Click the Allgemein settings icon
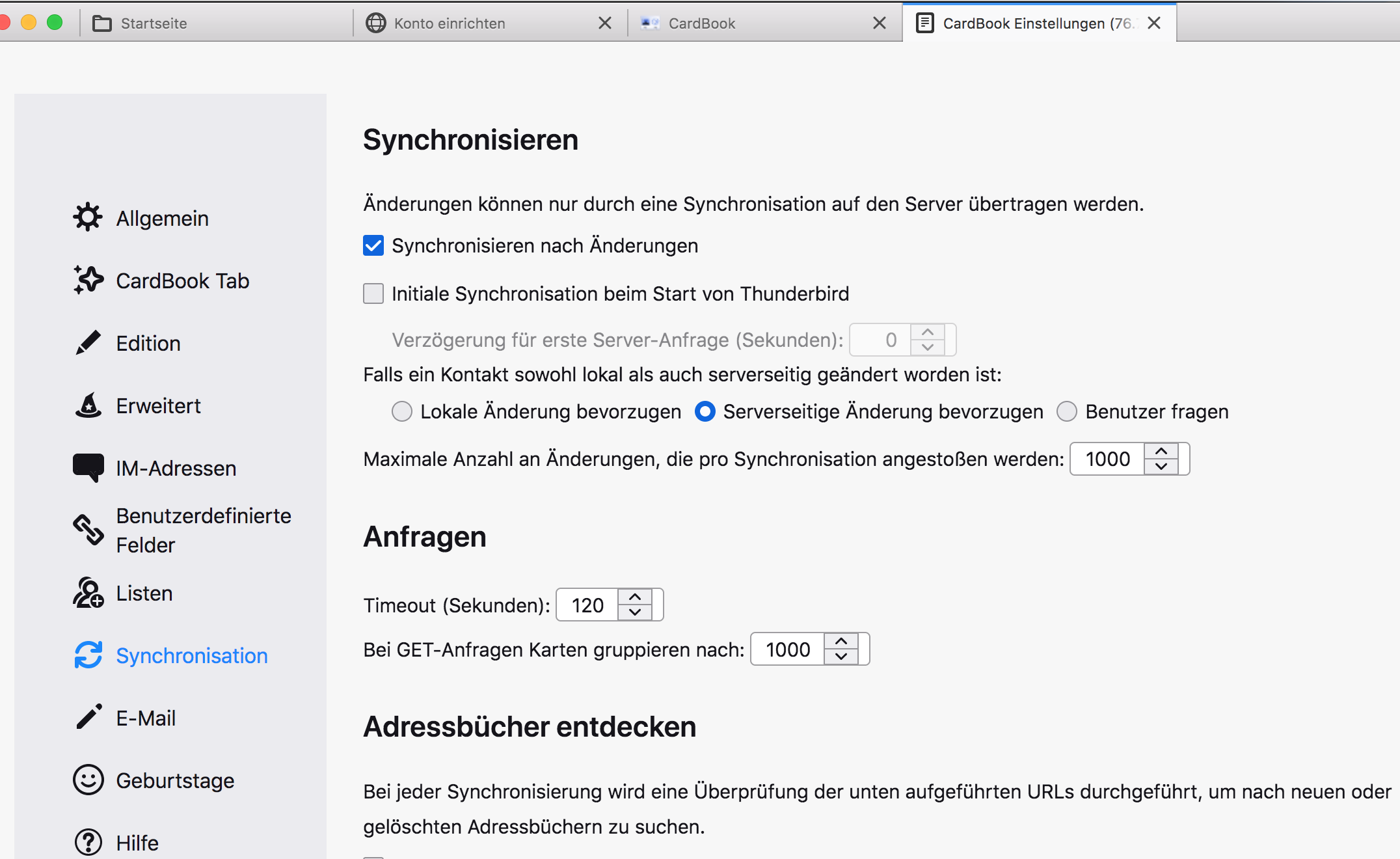The image size is (1400, 859). tap(88, 218)
